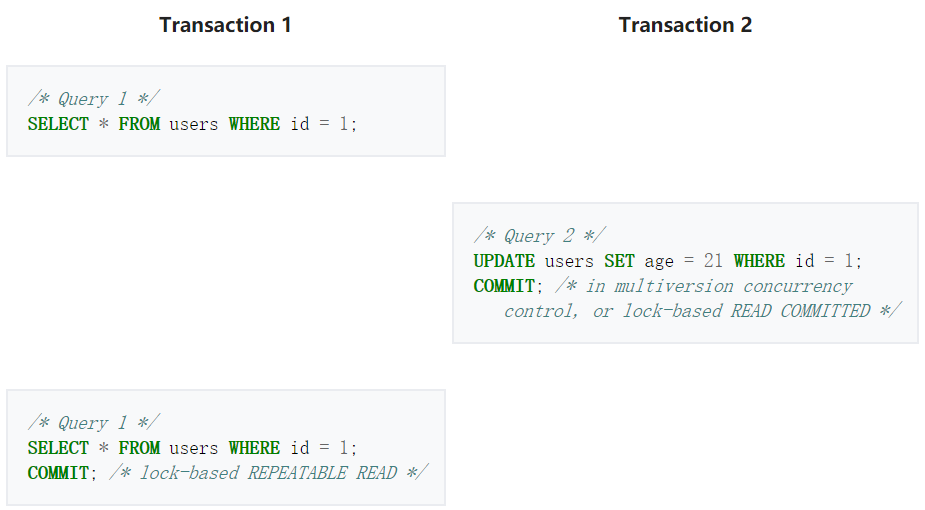
Task: Click WHERE keyword in UPDATE statement
Action: tap(759, 261)
